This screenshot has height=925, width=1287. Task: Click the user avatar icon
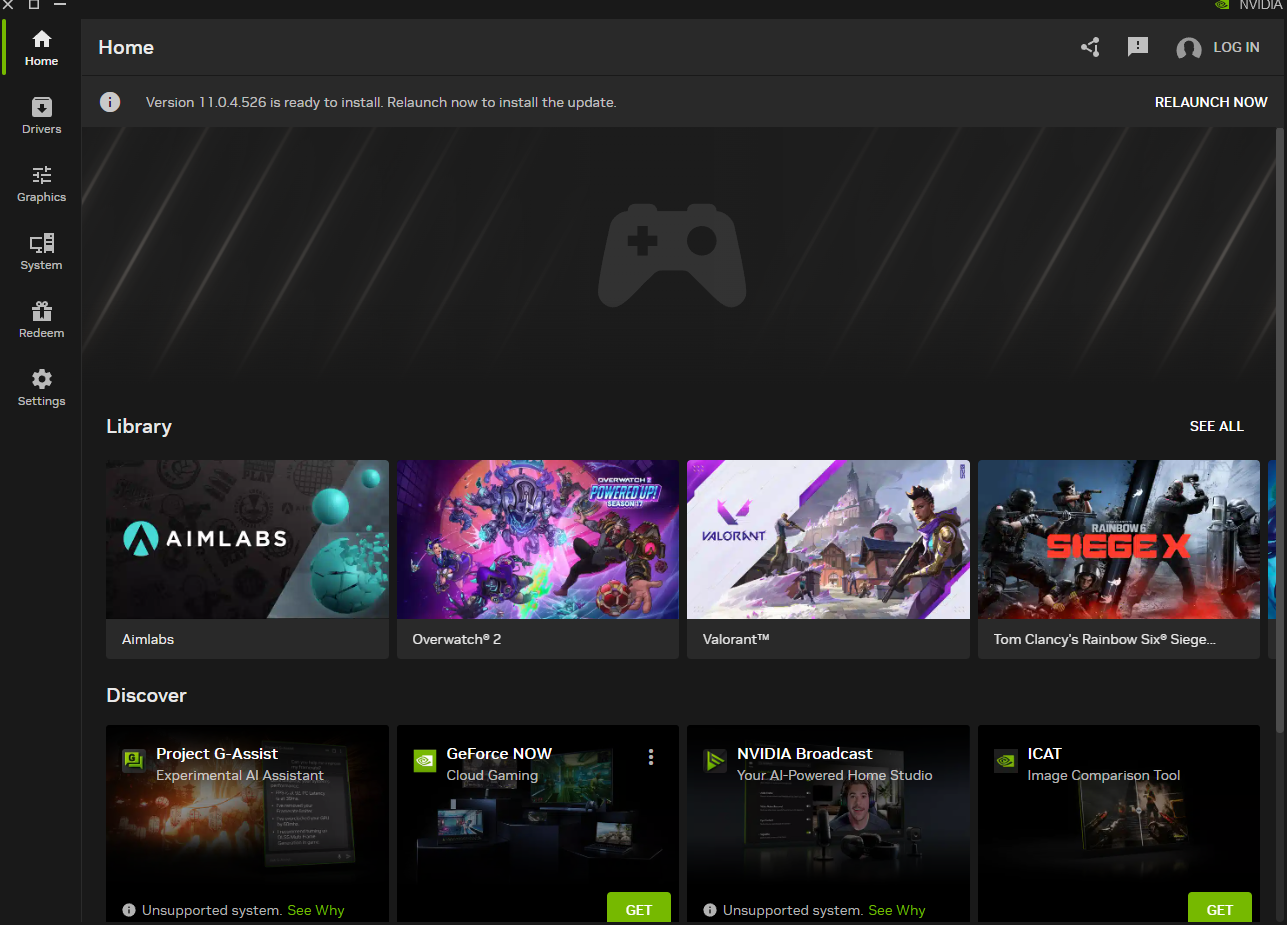[1189, 48]
